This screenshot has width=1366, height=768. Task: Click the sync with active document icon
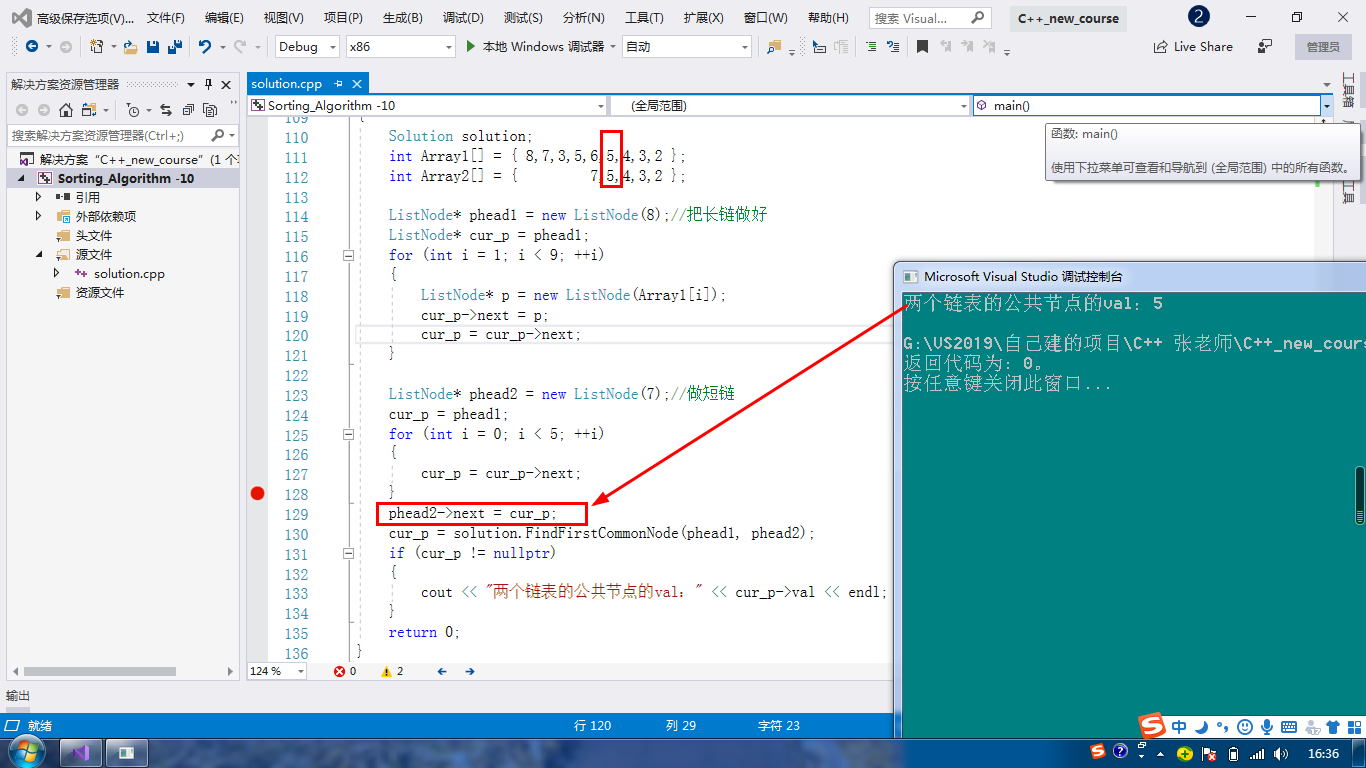[x=165, y=110]
